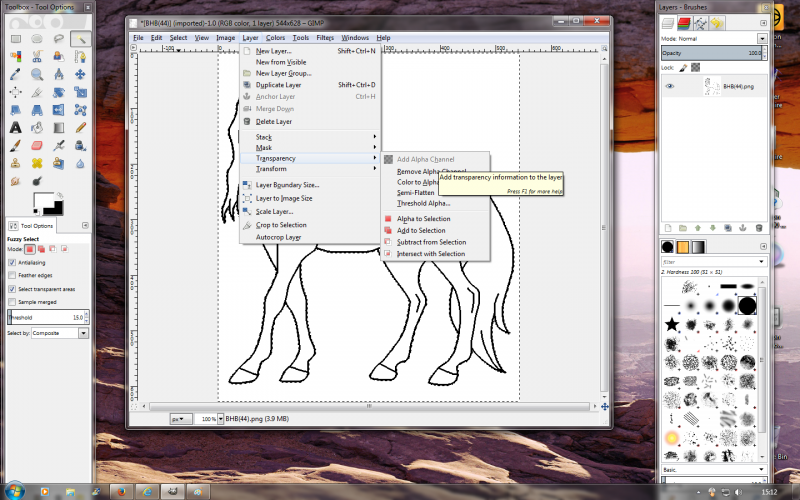Select the black star brush thumbnail
Screen dimensions: 800x500
(672, 324)
